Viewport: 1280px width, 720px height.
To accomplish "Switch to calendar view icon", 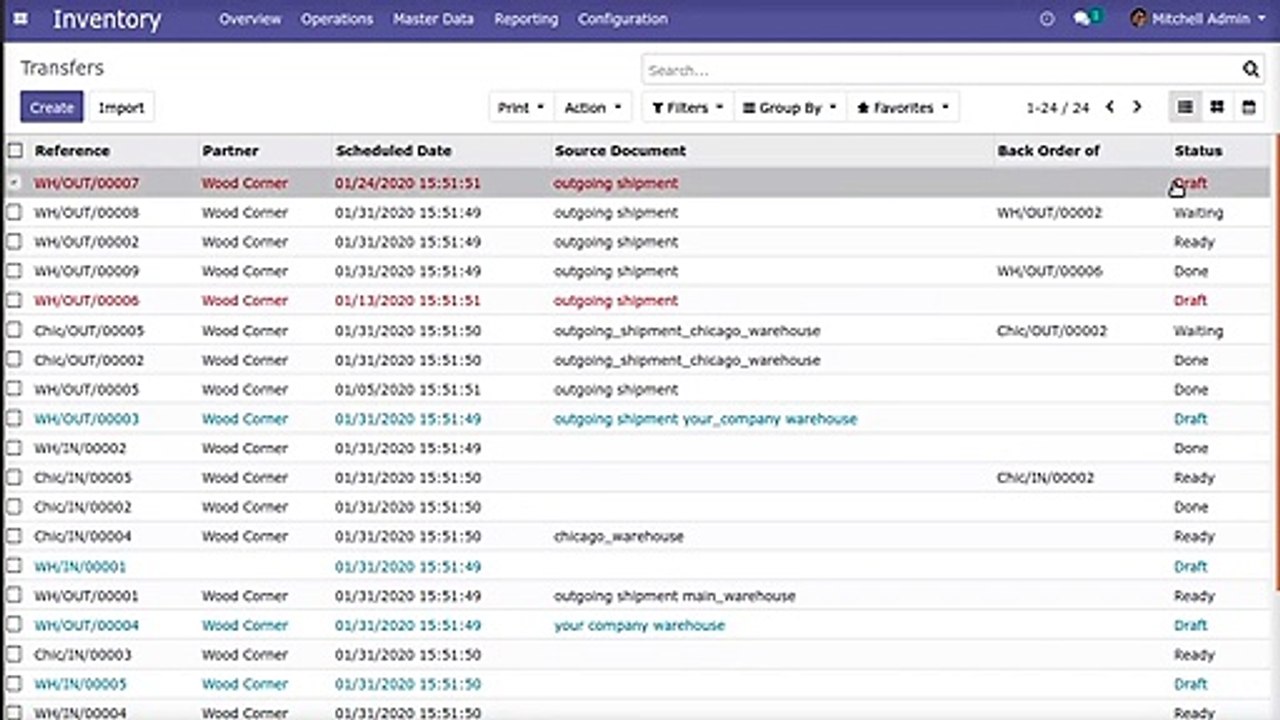I will coord(1248,107).
